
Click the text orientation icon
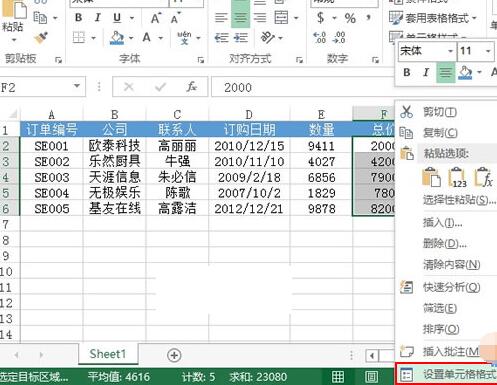[x=268, y=38]
